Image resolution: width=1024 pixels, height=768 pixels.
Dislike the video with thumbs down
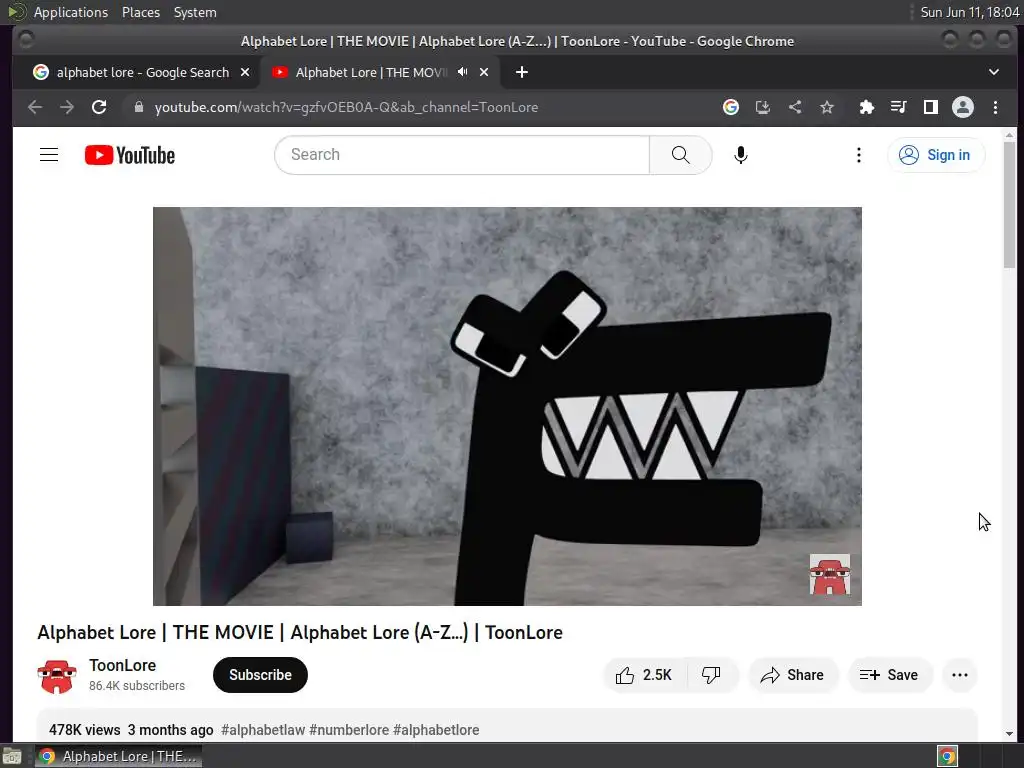coord(711,675)
